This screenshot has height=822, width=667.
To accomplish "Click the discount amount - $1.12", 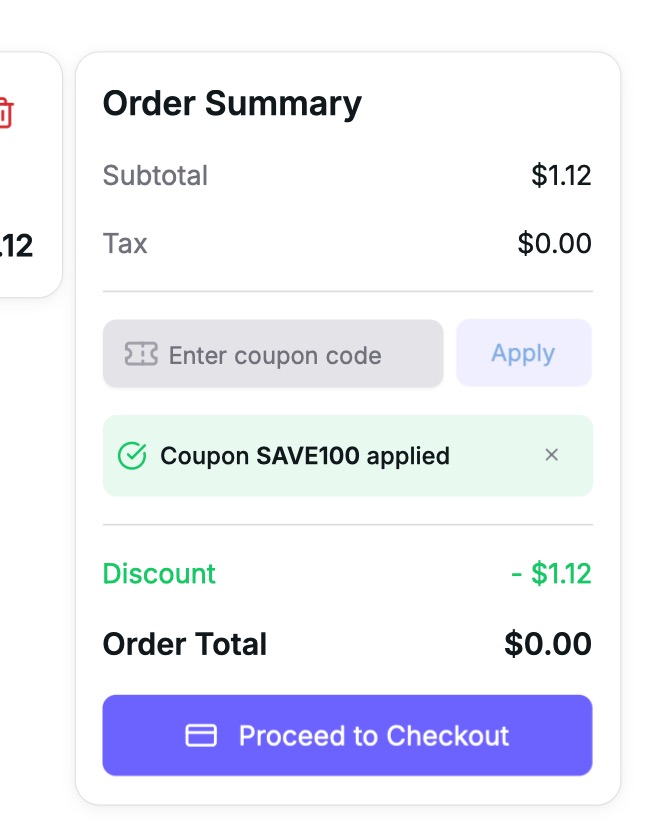I will point(551,574).
